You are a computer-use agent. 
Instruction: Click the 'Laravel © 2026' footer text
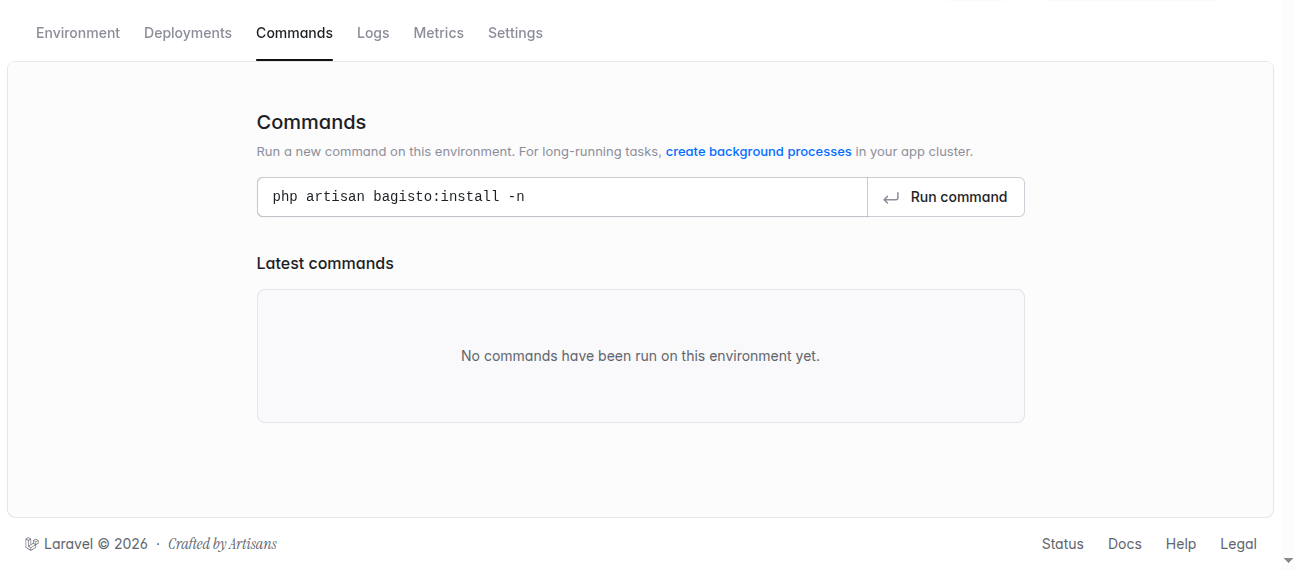[96, 544]
